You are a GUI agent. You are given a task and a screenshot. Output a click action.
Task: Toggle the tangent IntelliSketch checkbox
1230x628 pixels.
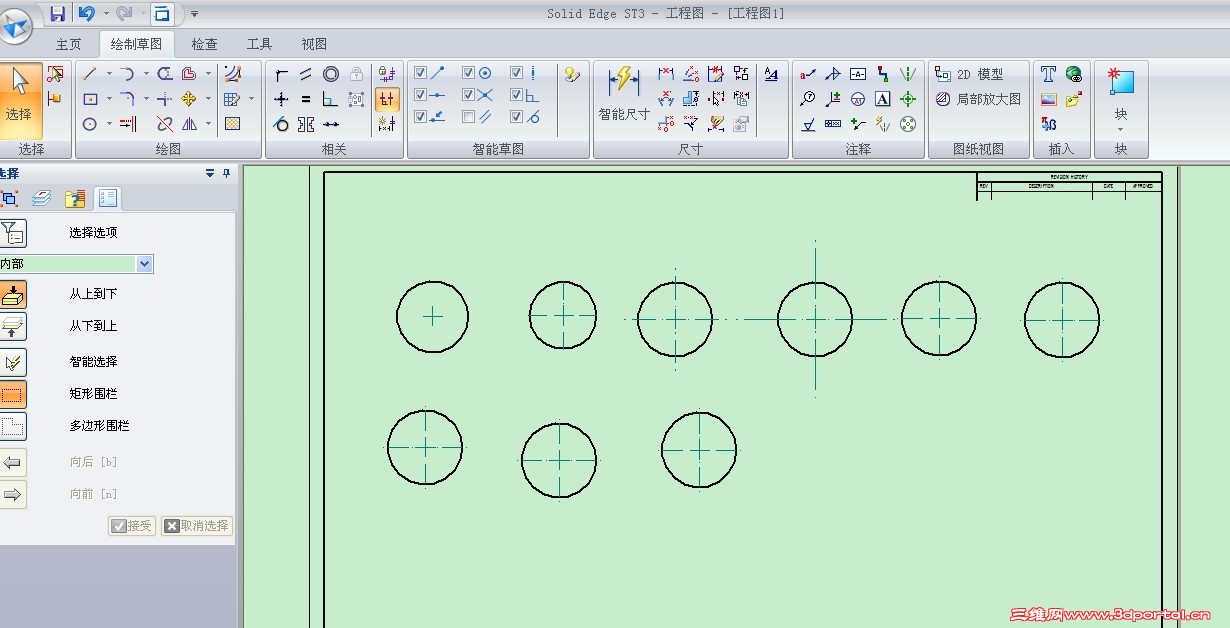(x=517, y=116)
